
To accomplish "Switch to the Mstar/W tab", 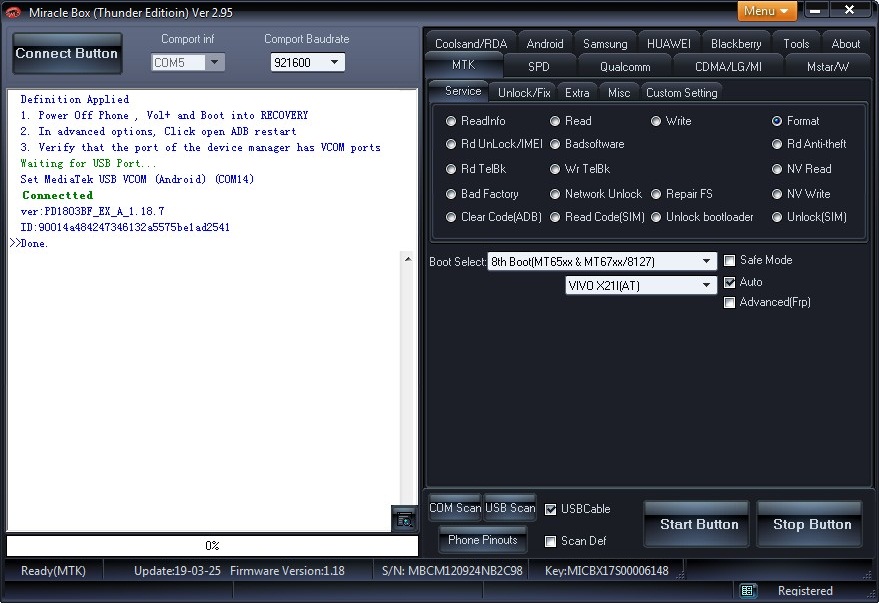I will (x=827, y=67).
